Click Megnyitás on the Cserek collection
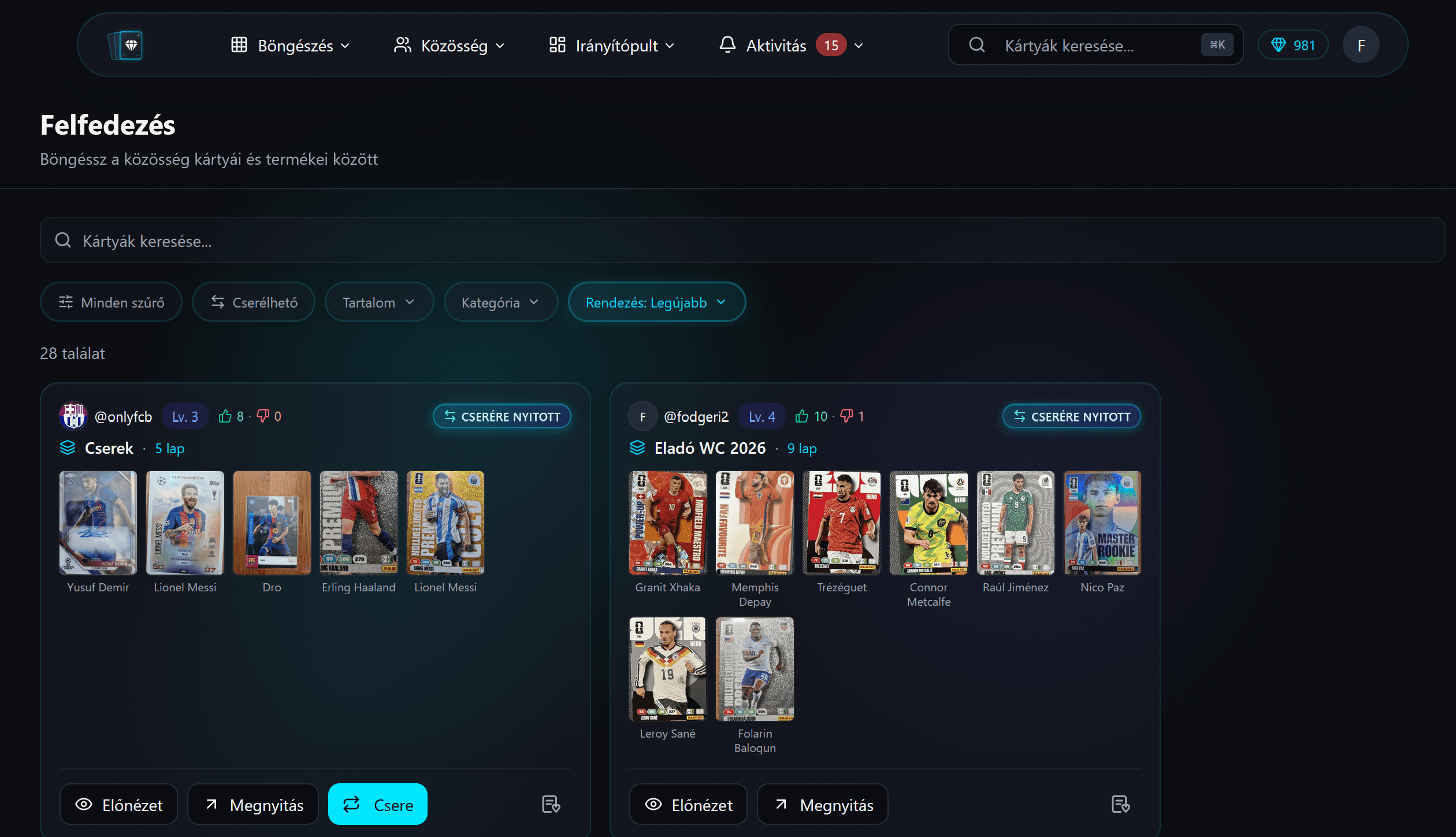 pos(253,804)
